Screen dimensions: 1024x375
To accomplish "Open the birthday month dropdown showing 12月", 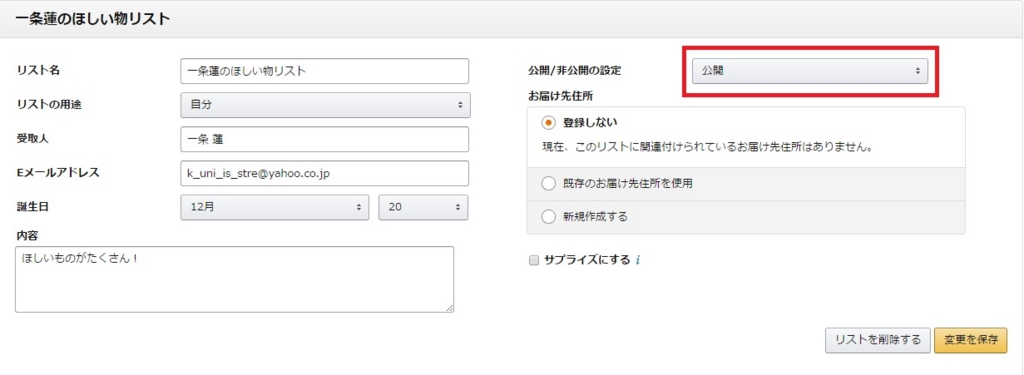I will coord(274,207).
